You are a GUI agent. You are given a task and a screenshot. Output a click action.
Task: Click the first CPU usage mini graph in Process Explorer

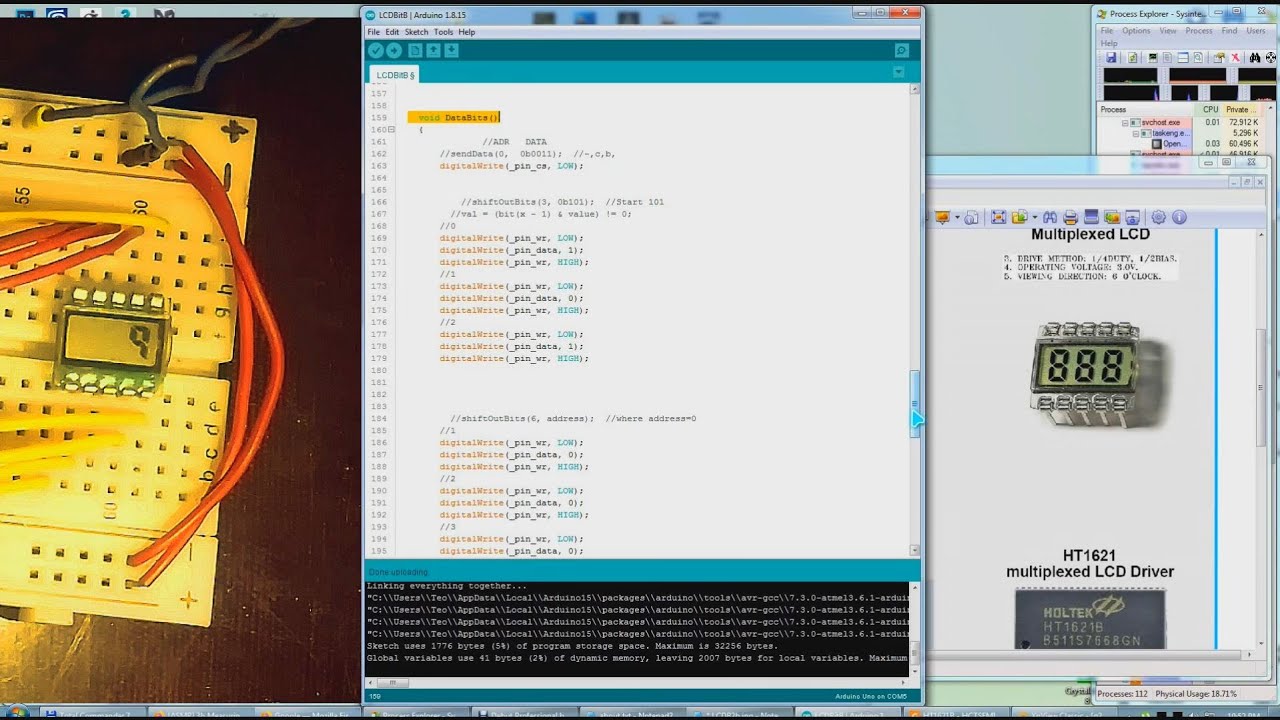(1130, 76)
